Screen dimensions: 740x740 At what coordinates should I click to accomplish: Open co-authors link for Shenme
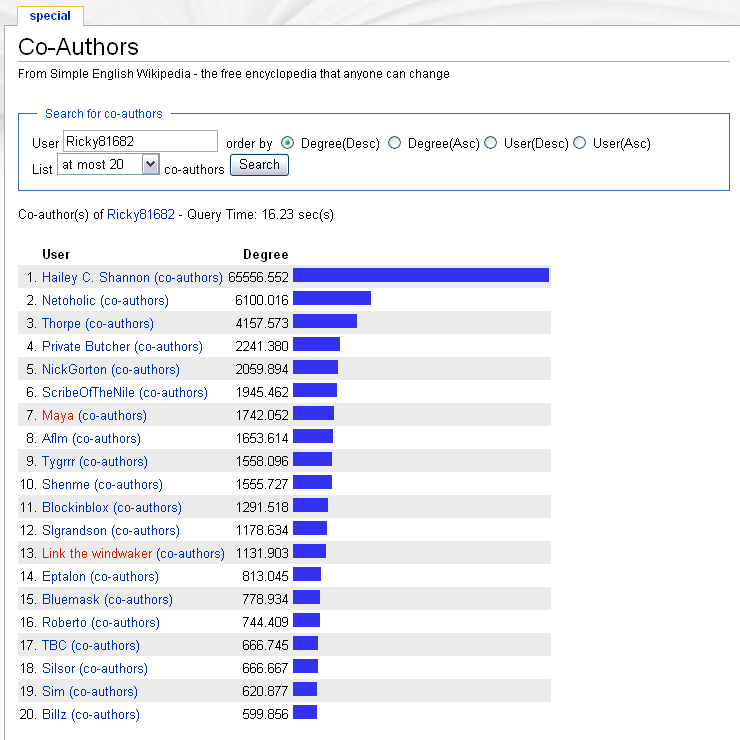tap(128, 484)
